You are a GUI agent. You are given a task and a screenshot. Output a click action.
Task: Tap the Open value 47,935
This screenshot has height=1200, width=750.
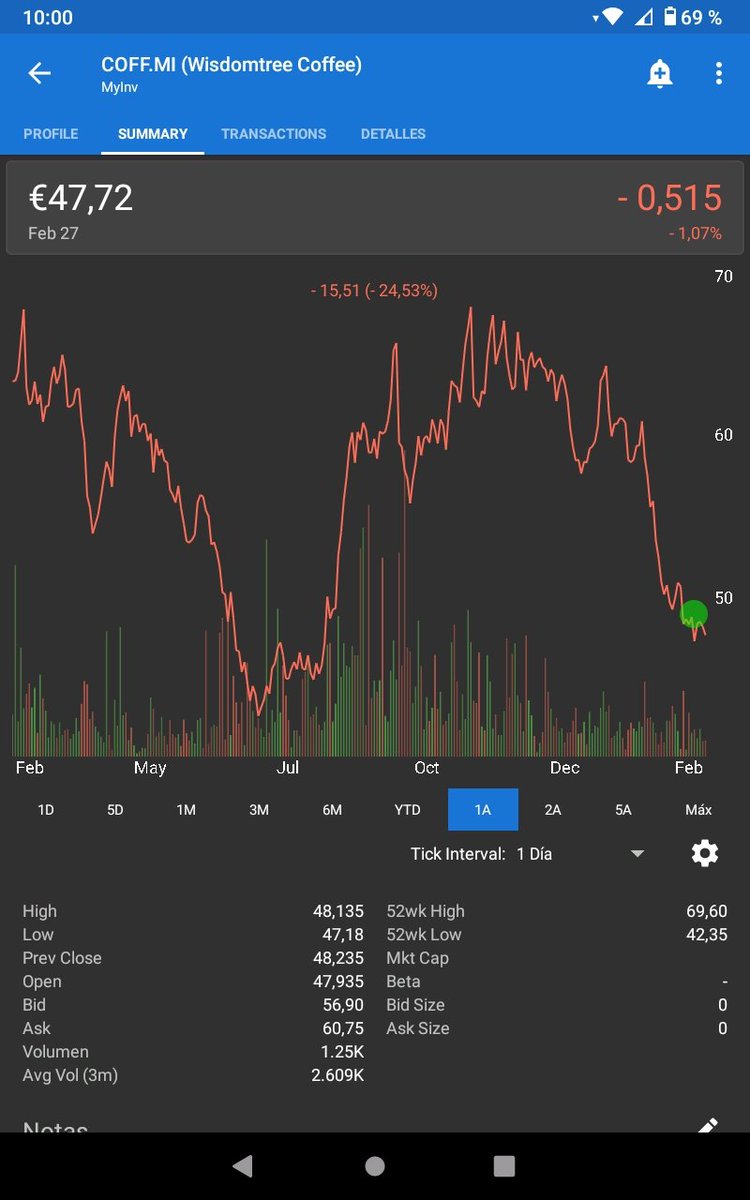338,982
